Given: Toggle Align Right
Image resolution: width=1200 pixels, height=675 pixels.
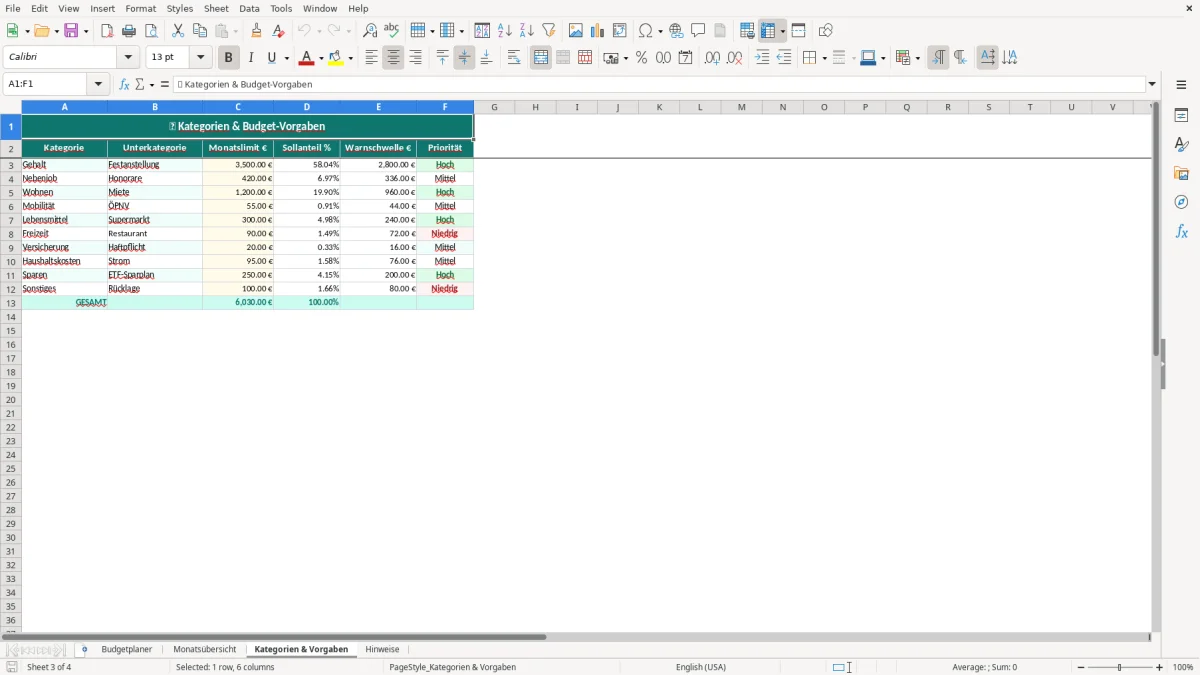Looking at the screenshot, I should pos(415,58).
